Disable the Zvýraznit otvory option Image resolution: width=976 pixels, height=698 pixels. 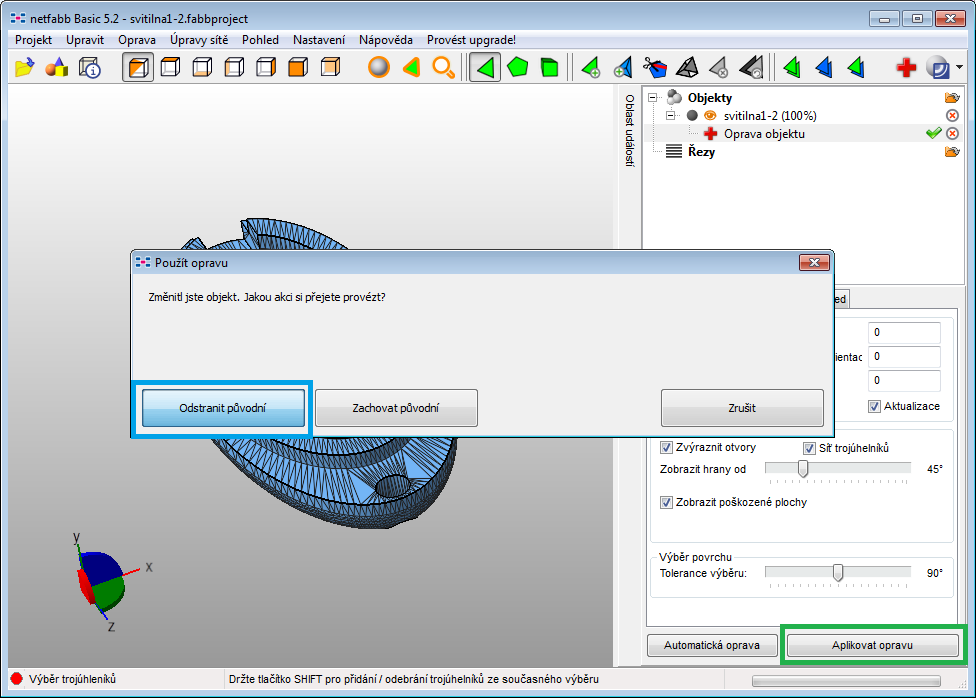tap(666, 447)
